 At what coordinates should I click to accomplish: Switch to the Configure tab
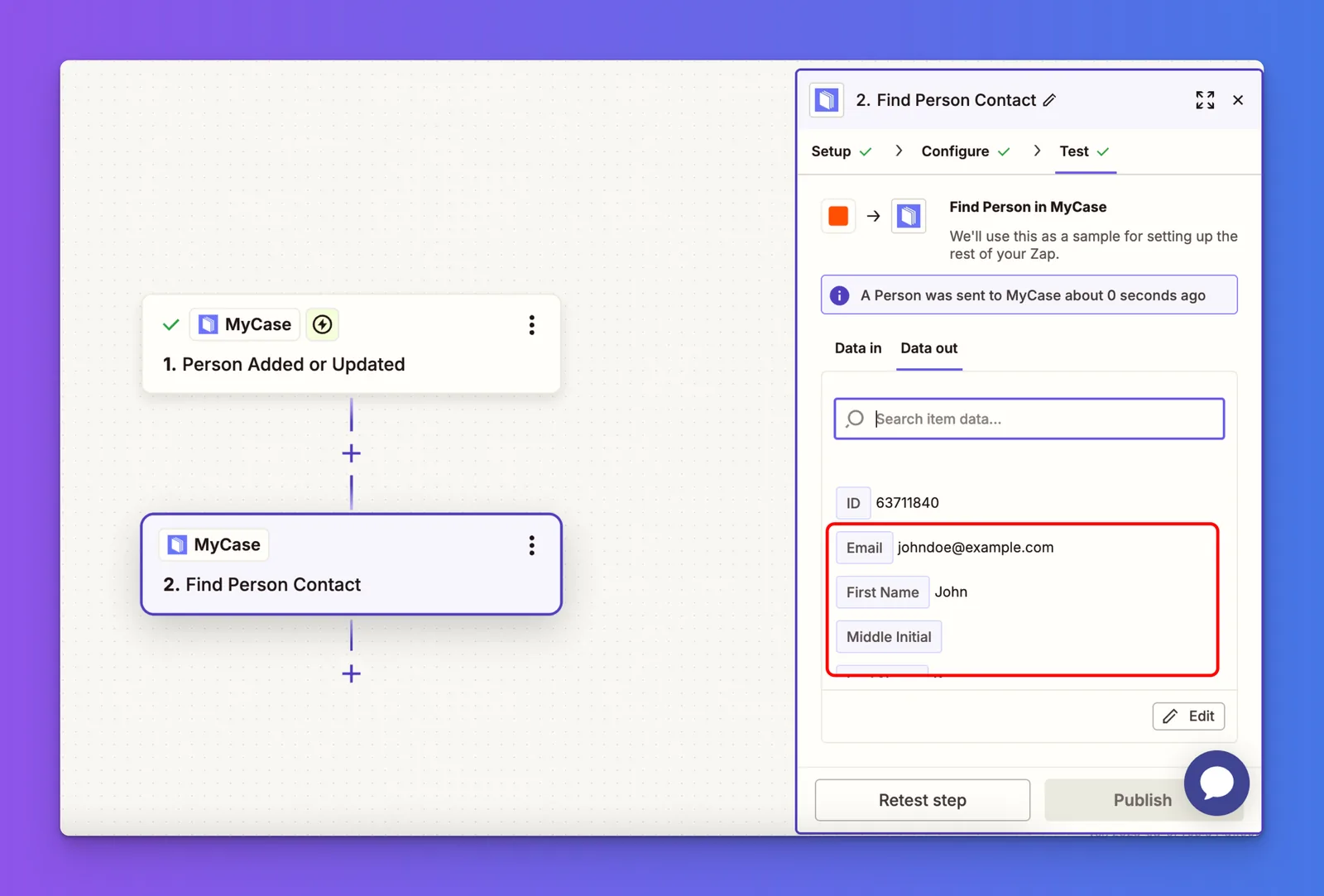966,151
